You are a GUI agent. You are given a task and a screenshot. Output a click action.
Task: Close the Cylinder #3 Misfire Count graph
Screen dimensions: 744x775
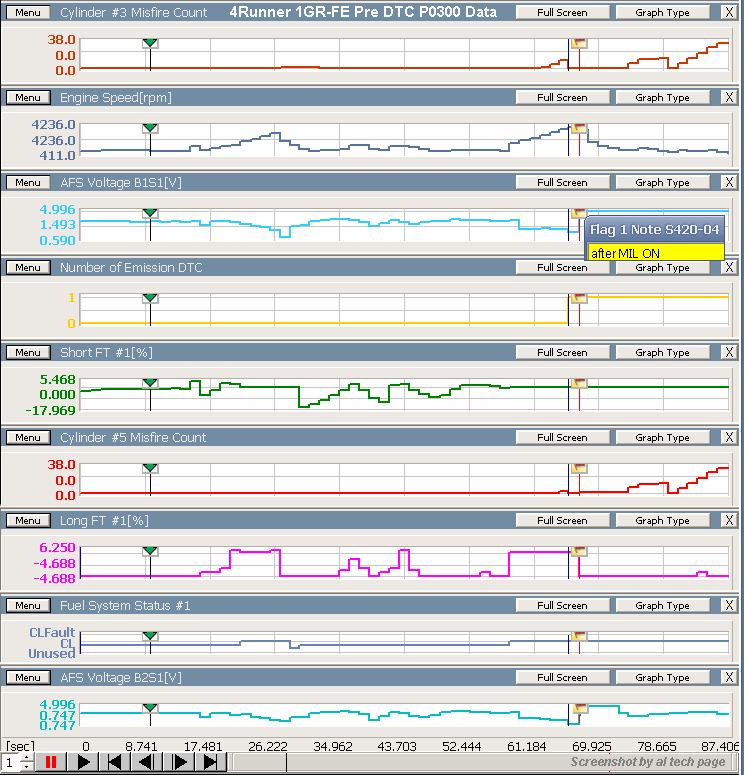(728, 13)
